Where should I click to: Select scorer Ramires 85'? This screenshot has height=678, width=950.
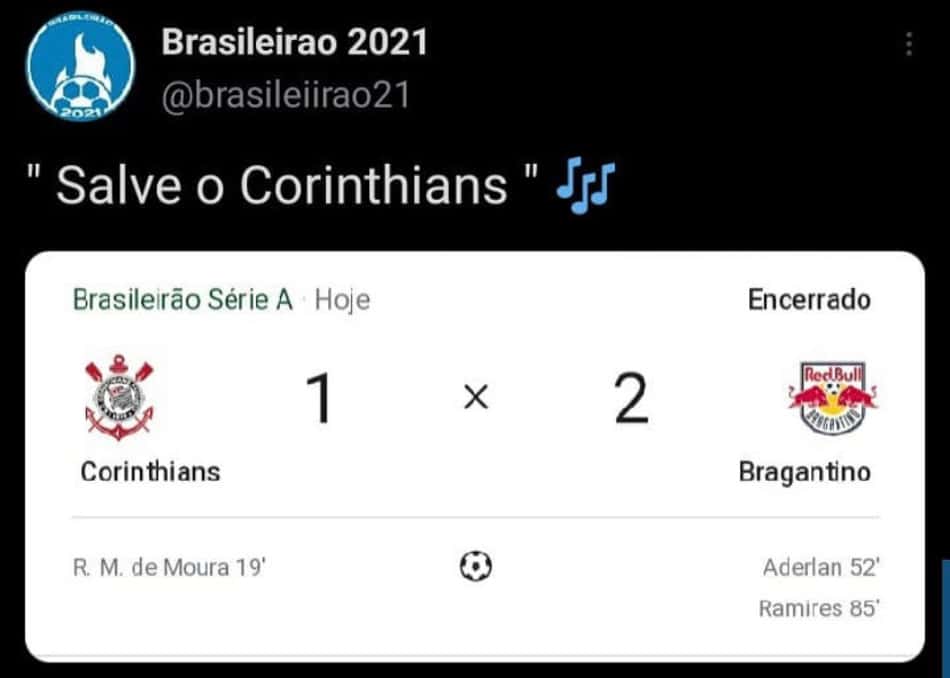(x=819, y=608)
